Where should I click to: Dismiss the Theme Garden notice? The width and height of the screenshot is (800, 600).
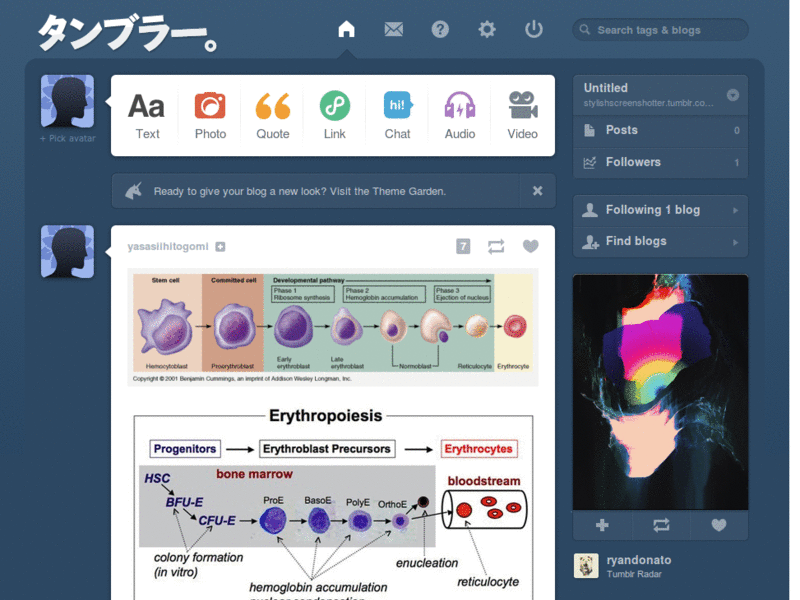pos(537,191)
